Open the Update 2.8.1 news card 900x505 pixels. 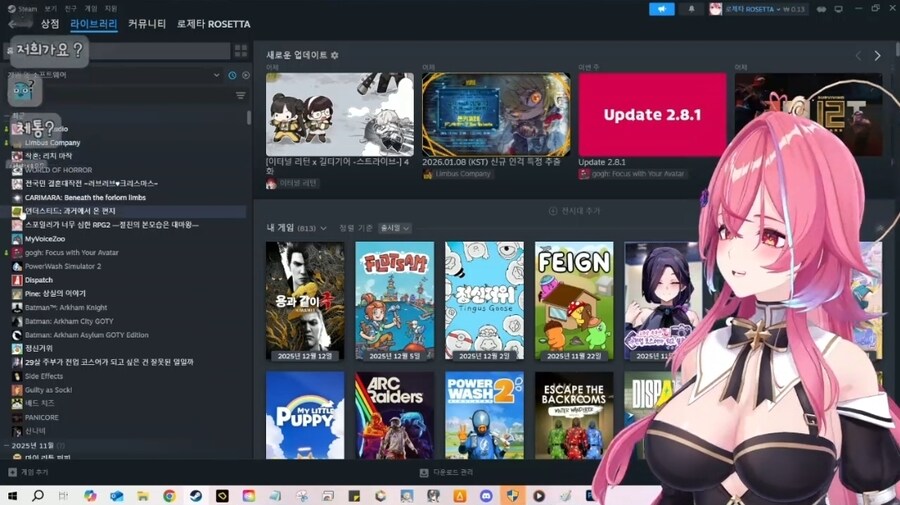[652, 115]
